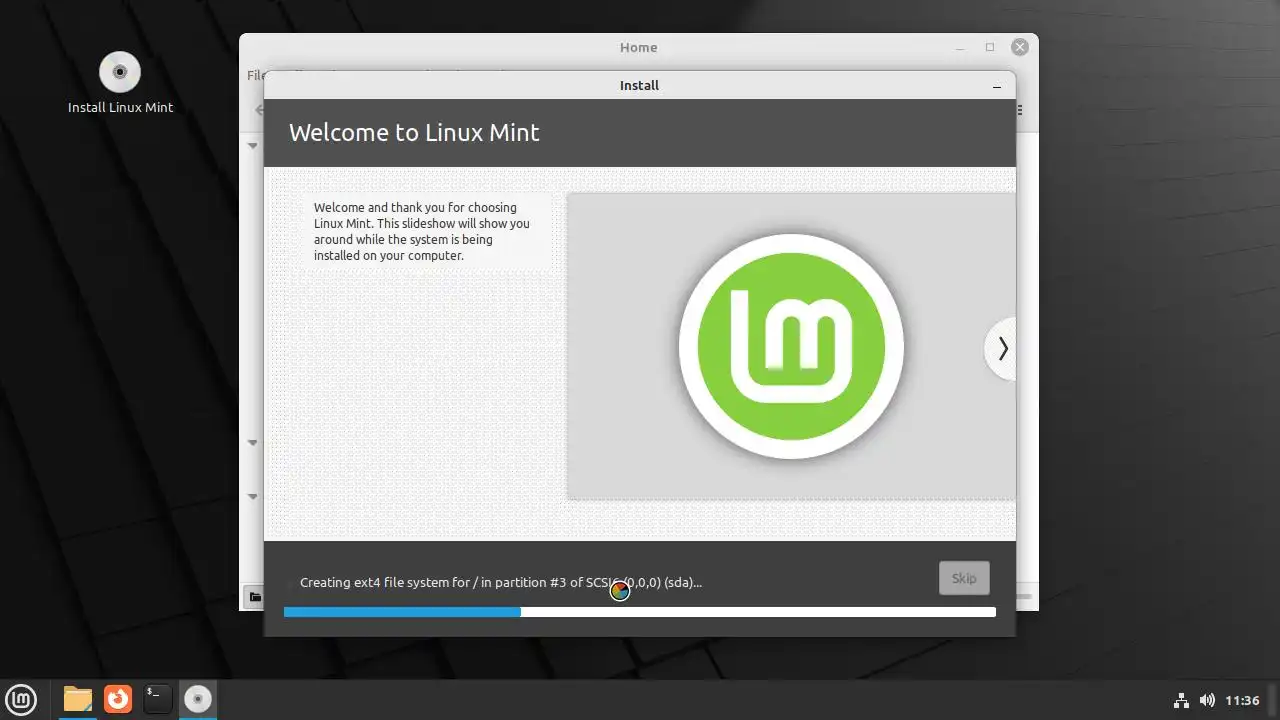The width and height of the screenshot is (1280, 720).
Task: Open the File menu in Home window
Action: [x=255, y=75]
